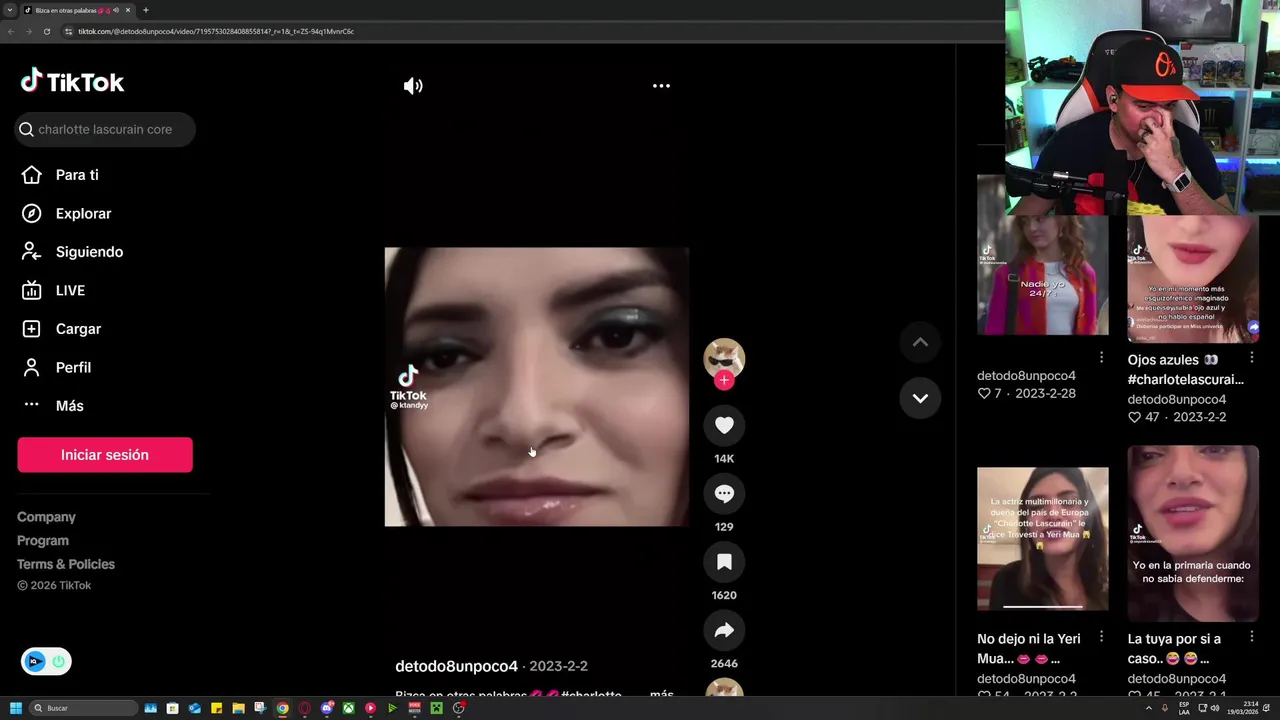The image size is (1280, 720).
Task: Open File Explorer from the taskbar
Action: [x=238, y=708]
